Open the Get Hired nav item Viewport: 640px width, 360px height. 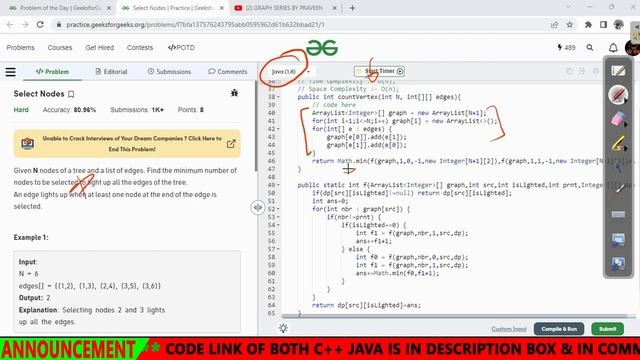100,48
